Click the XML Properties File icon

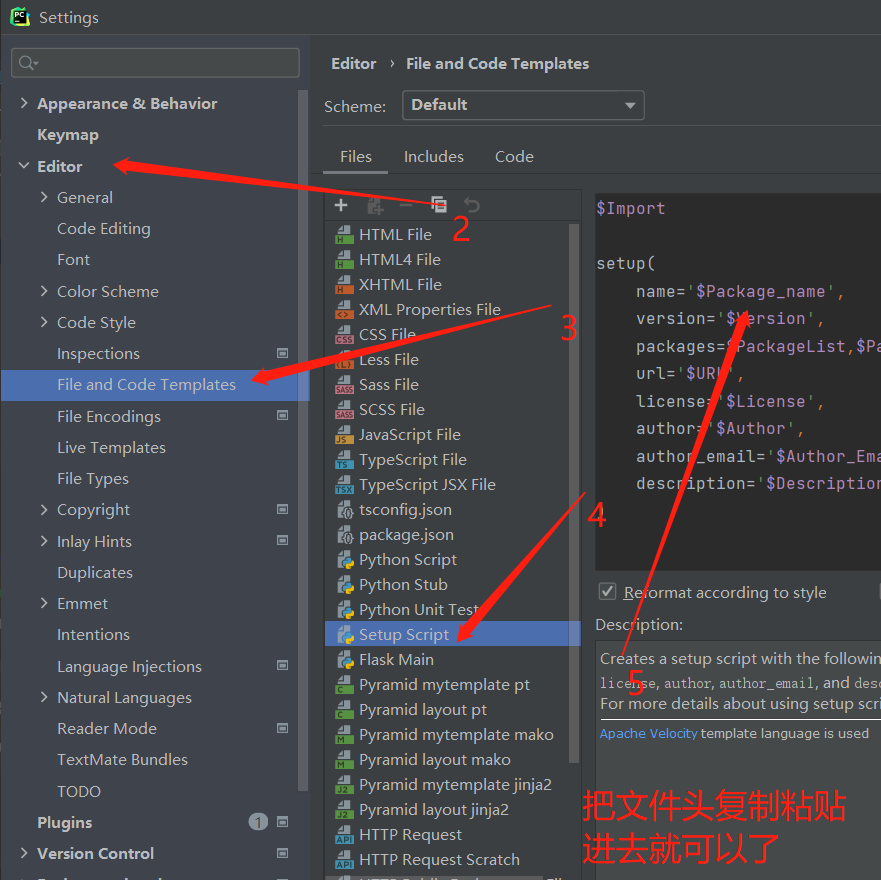click(344, 310)
